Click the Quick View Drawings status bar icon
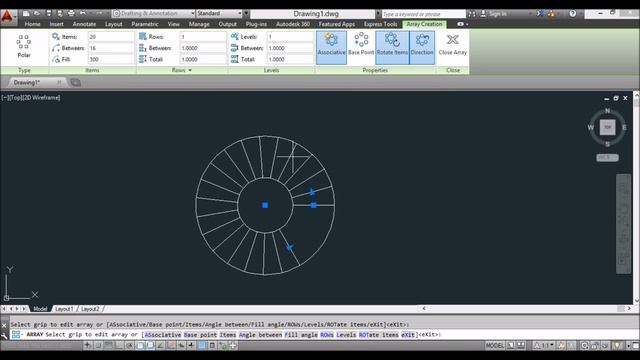This screenshot has width=640, height=360. coord(521,345)
